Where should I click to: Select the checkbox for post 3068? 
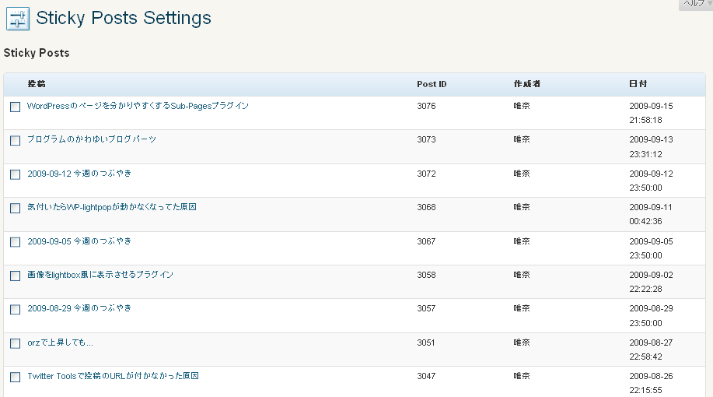(x=15, y=208)
